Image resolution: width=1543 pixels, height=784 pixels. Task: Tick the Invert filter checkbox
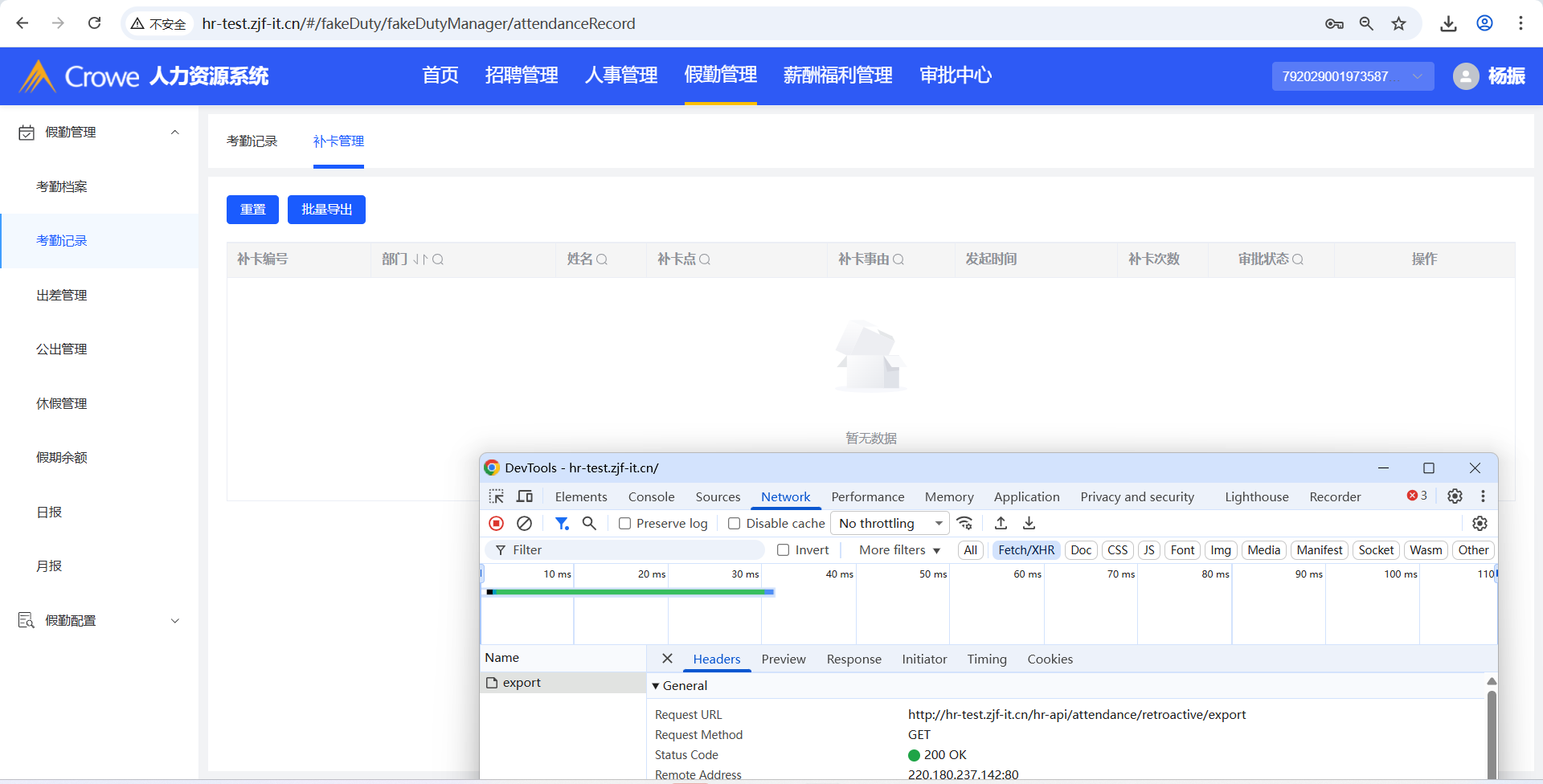point(783,550)
